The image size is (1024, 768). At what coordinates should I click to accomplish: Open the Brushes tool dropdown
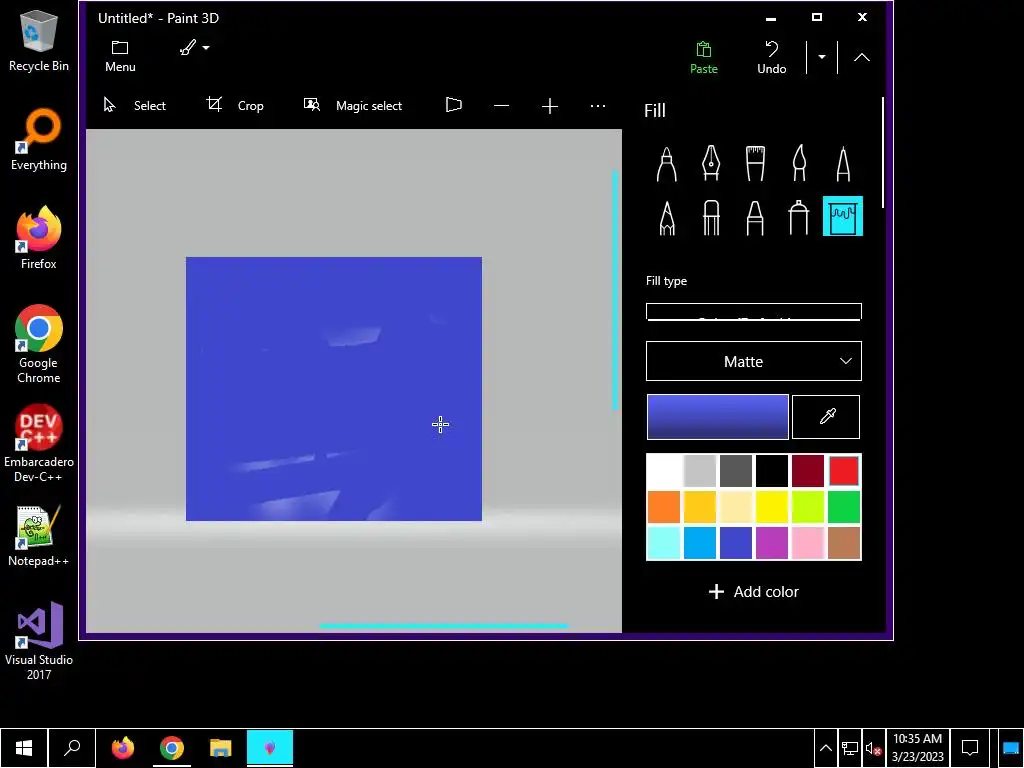195,48
